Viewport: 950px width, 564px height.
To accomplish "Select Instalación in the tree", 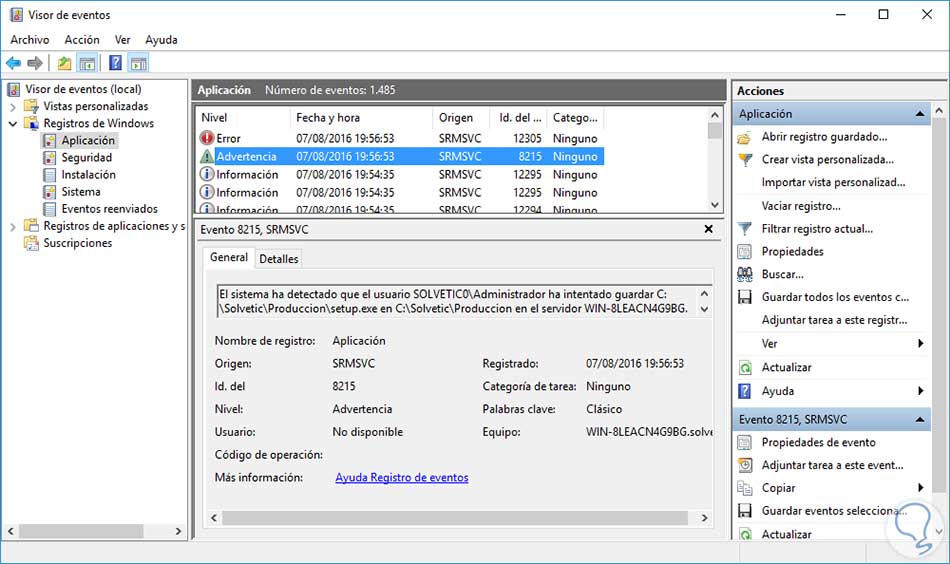I will click(x=88, y=174).
